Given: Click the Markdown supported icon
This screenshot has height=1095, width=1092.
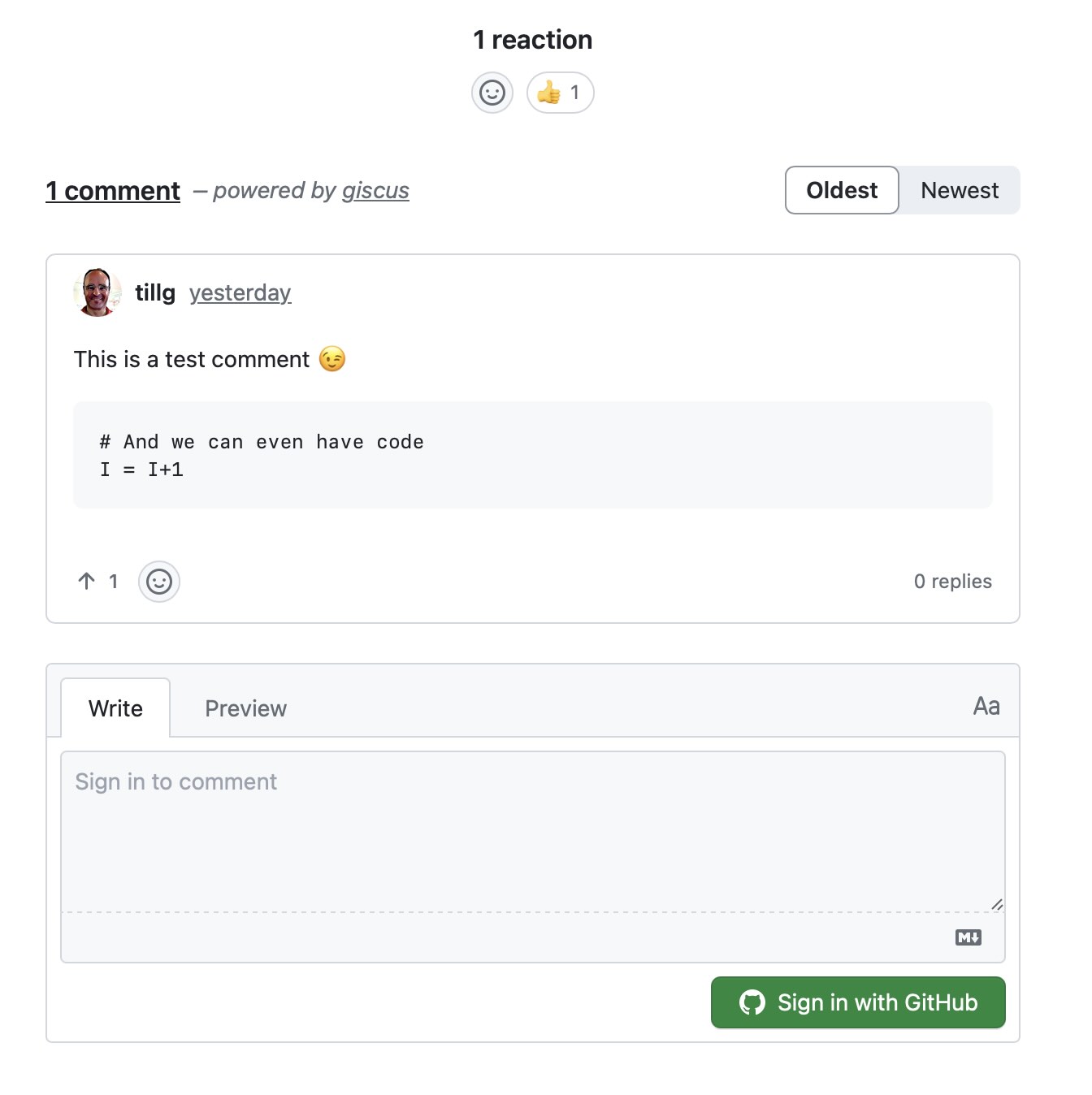Looking at the screenshot, I should [968, 937].
